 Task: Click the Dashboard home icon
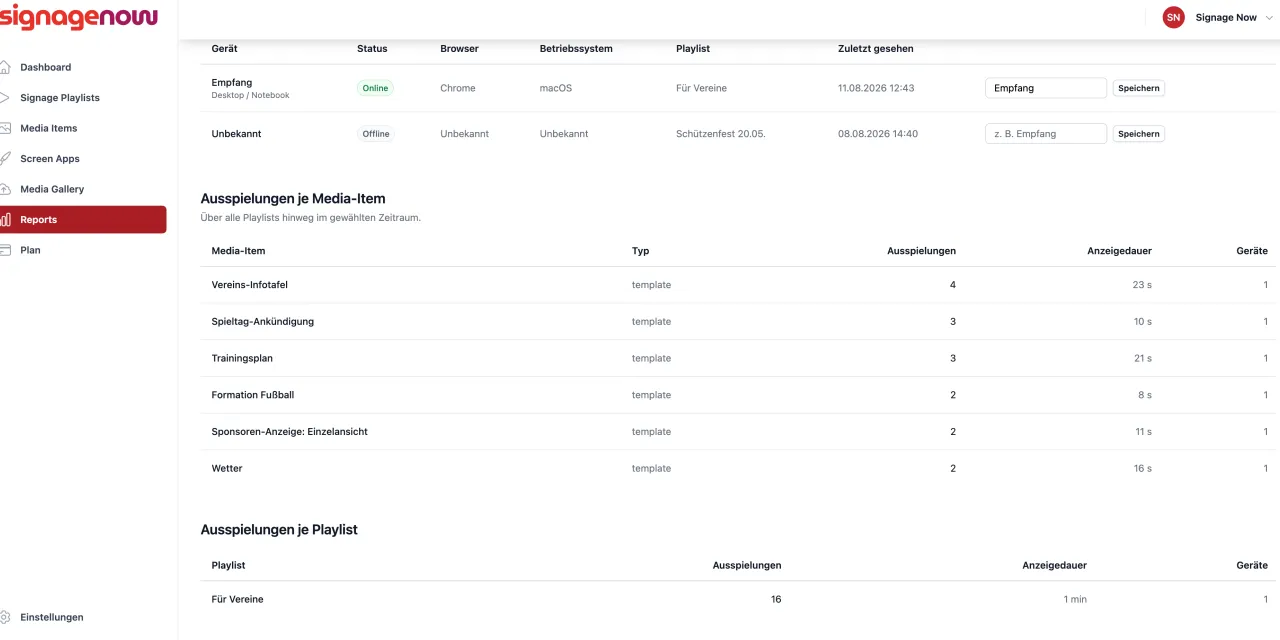pos(5,67)
